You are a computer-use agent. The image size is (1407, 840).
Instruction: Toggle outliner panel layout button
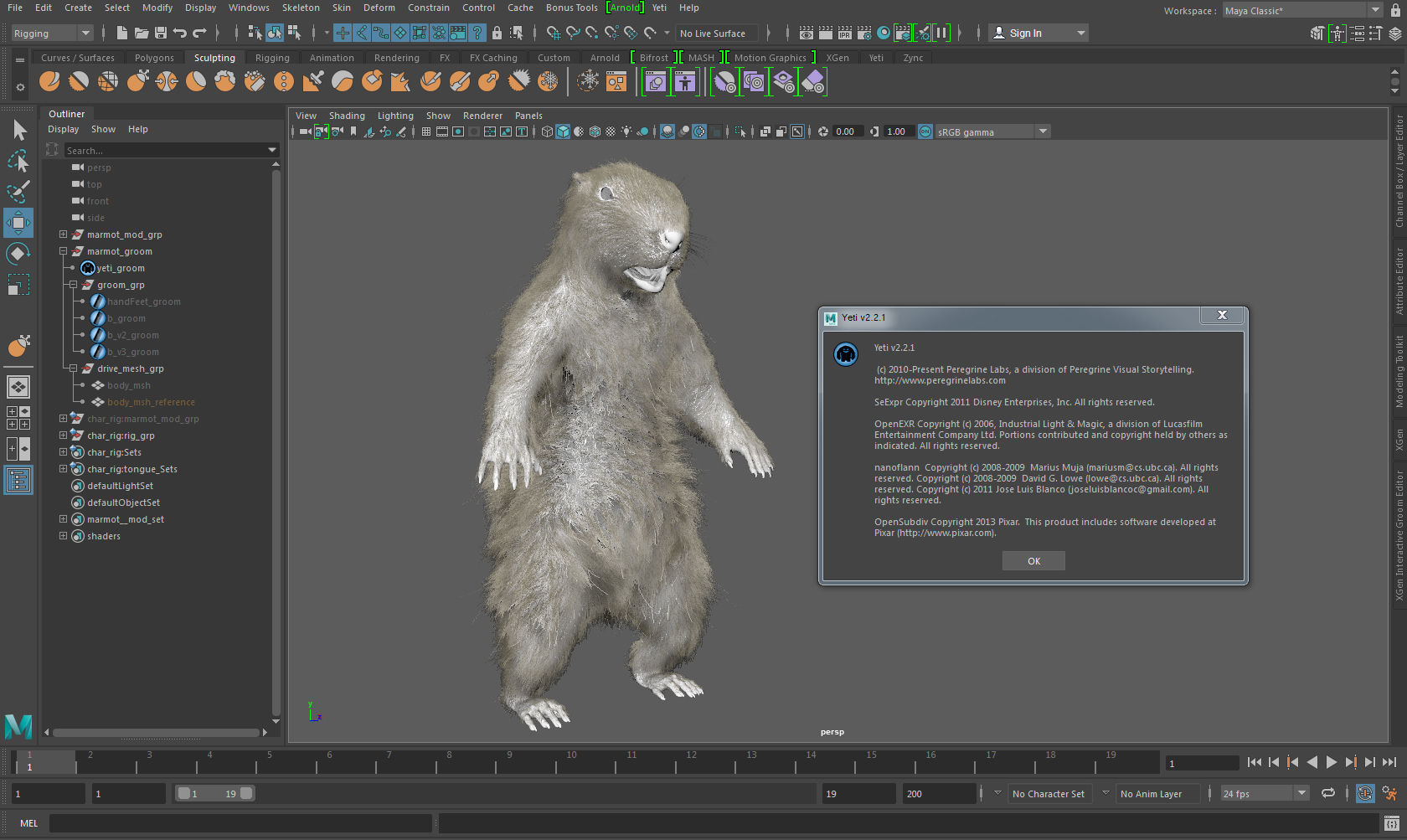(18, 480)
